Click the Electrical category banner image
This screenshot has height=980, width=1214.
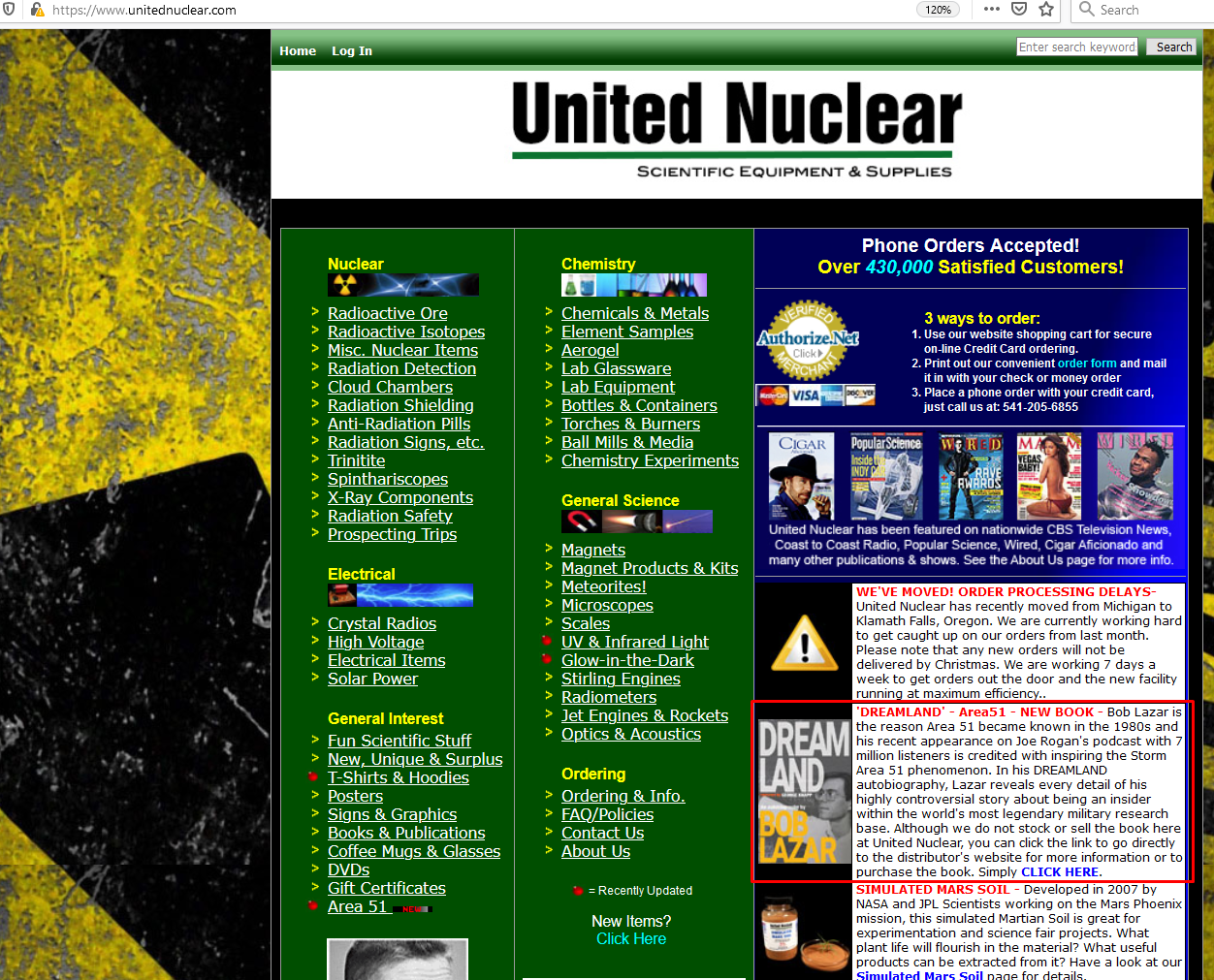400,594
